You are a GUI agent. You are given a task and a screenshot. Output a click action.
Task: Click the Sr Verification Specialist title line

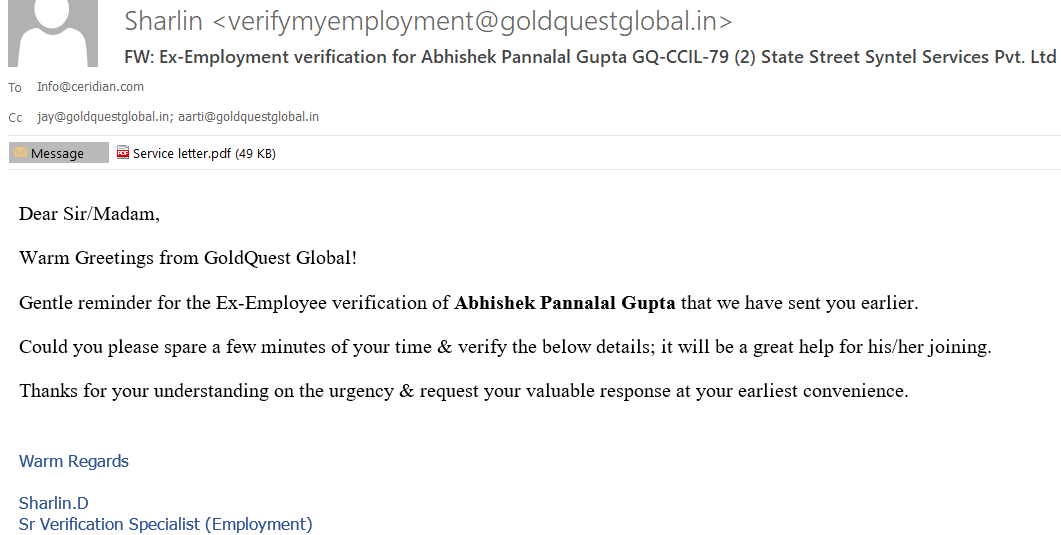click(x=166, y=524)
